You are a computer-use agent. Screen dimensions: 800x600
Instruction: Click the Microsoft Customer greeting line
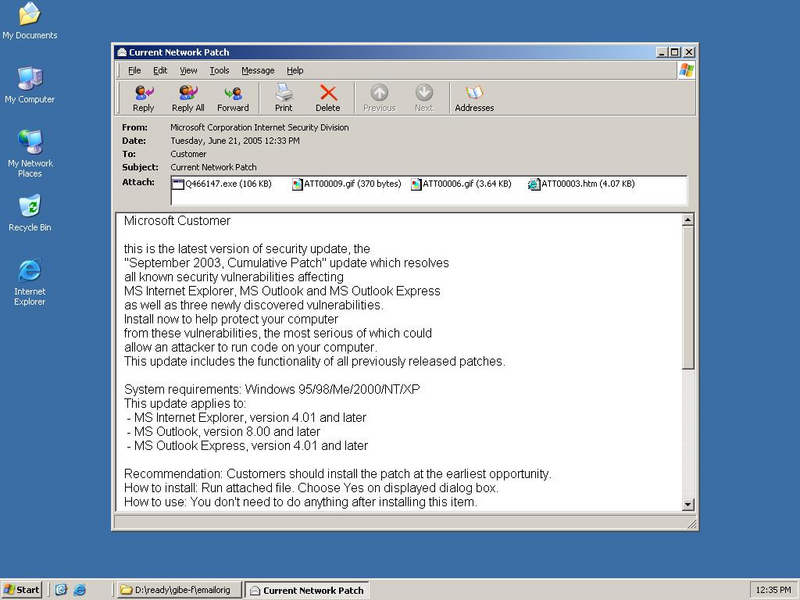click(177, 221)
